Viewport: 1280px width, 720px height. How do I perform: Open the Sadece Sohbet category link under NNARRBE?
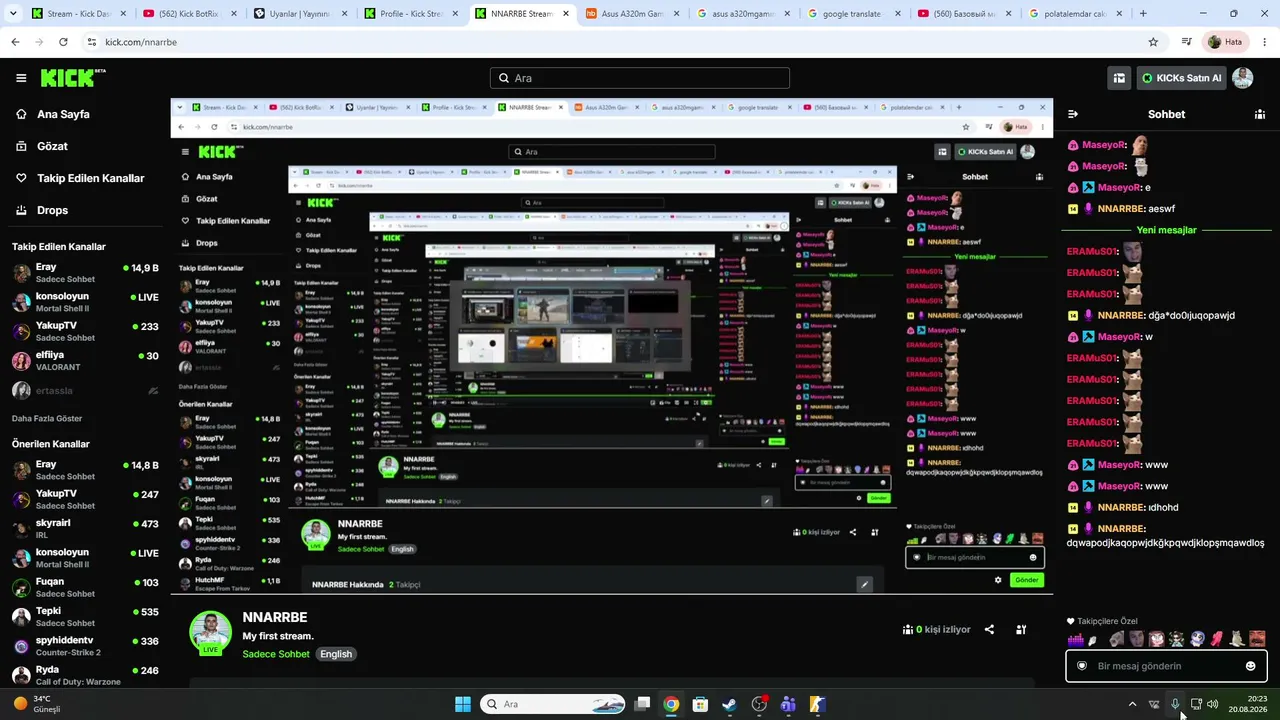276,654
